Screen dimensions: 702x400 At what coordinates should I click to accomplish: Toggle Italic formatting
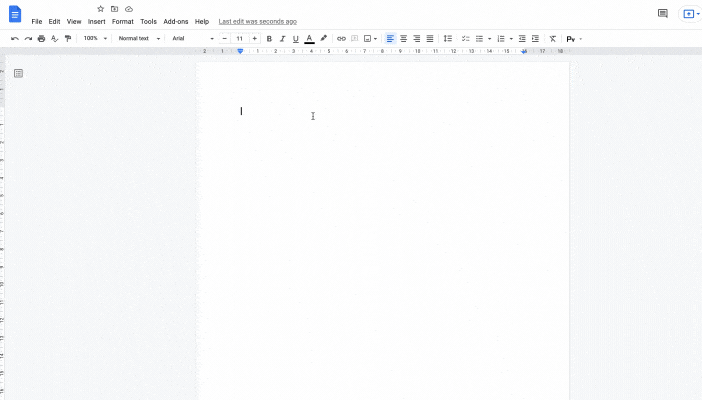tap(282, 38)
